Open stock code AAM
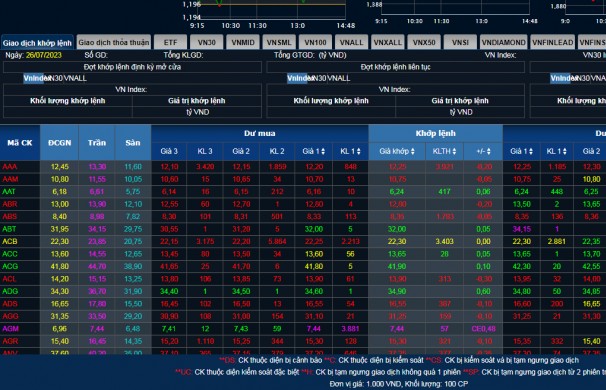The image size is (606, 390). click(x=10, y=179)
